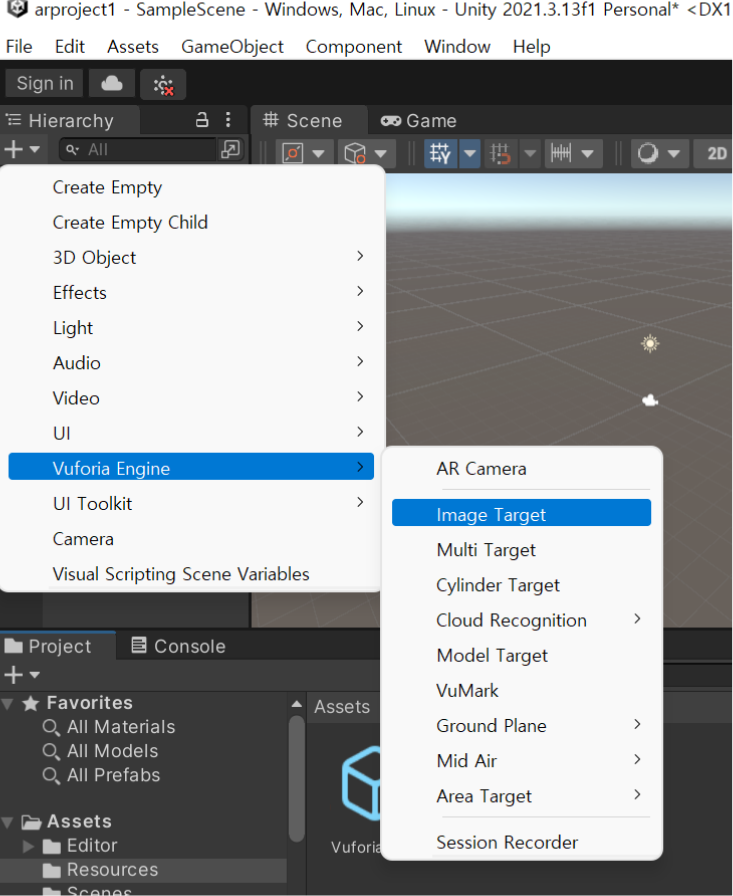Screen dimensions: 733x896
Task: Expand the Cloud Recognition submenu
Action: click(521, 620)
